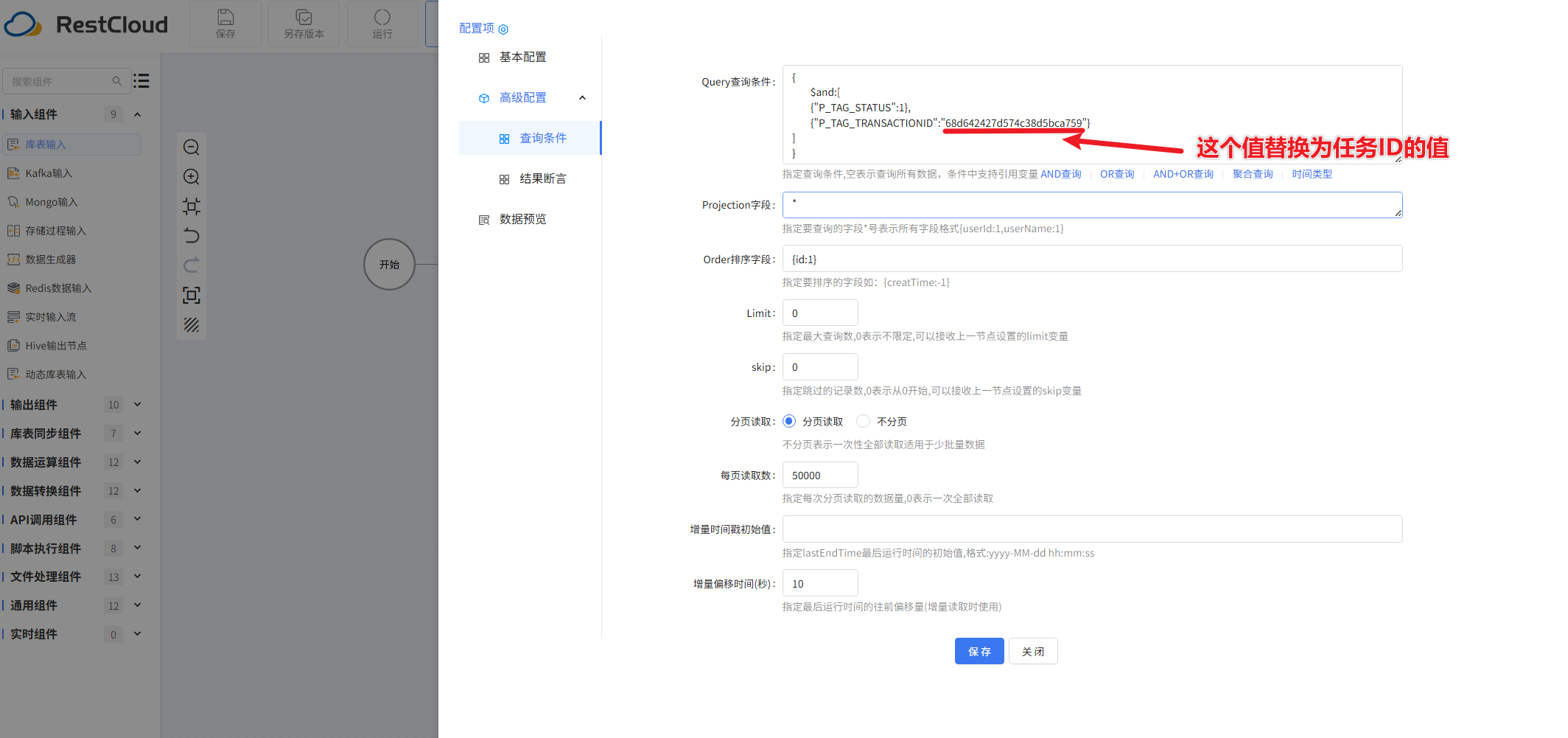This screenshot has height=738, width=1568.
Task: Select the 不分页 radio option
Action: (864, 421)
